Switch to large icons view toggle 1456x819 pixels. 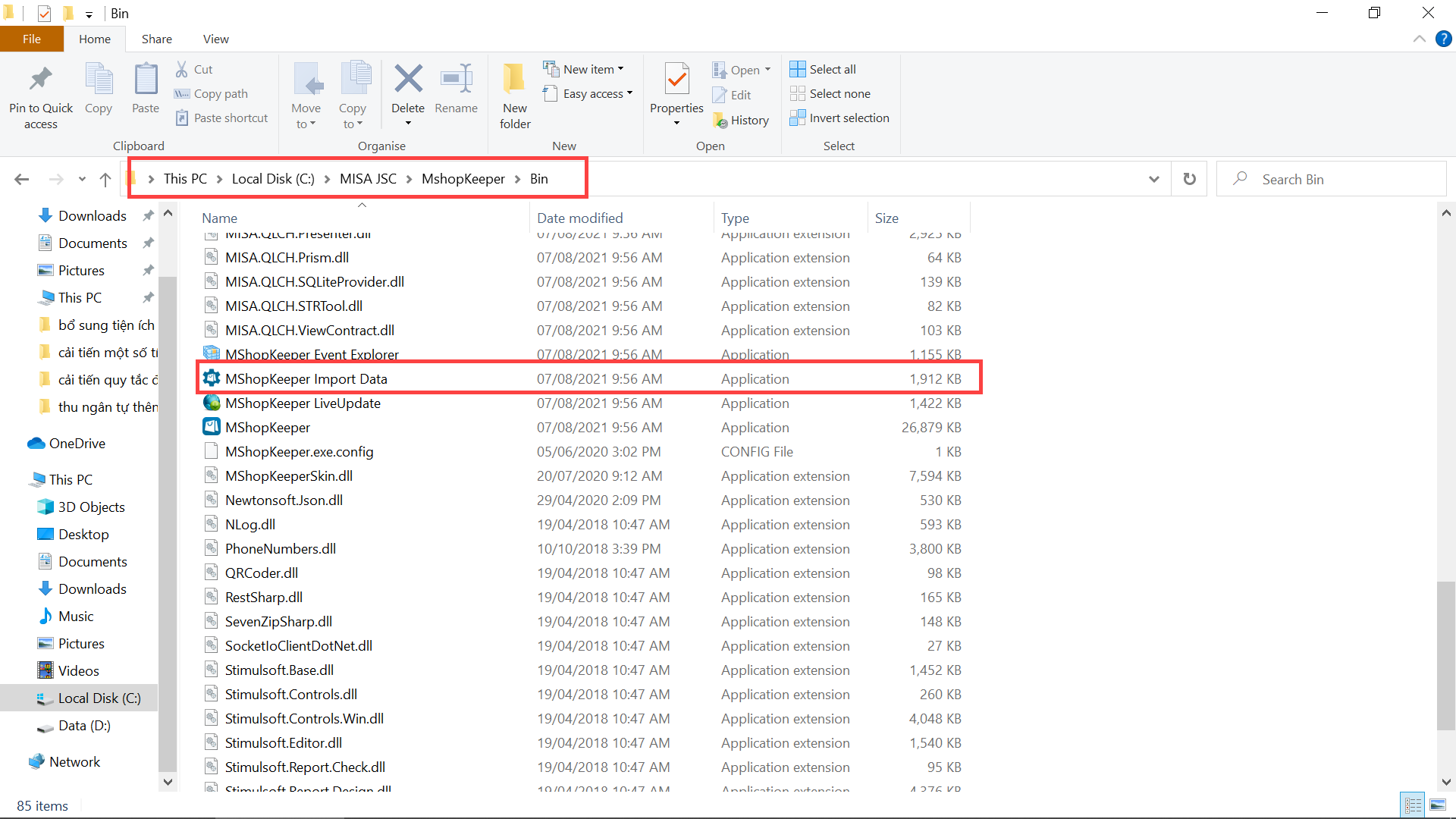click(1437, 805)
